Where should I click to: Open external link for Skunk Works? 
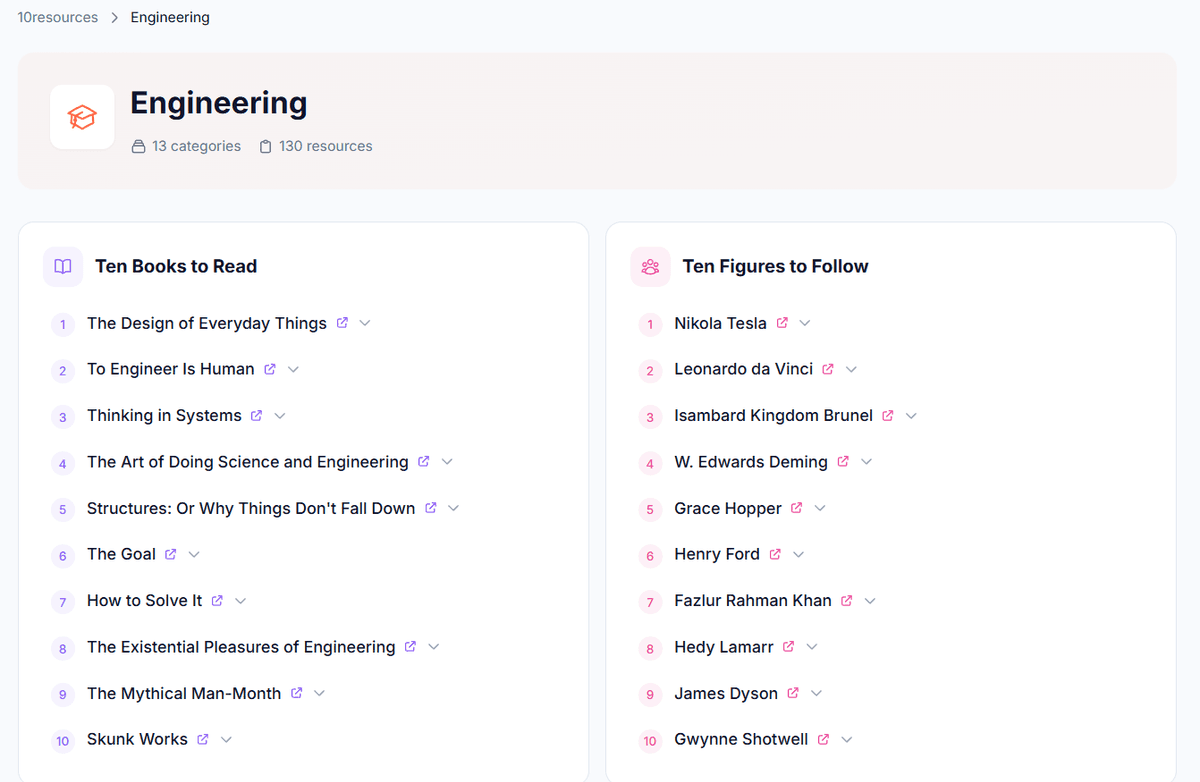coord(202,738)
